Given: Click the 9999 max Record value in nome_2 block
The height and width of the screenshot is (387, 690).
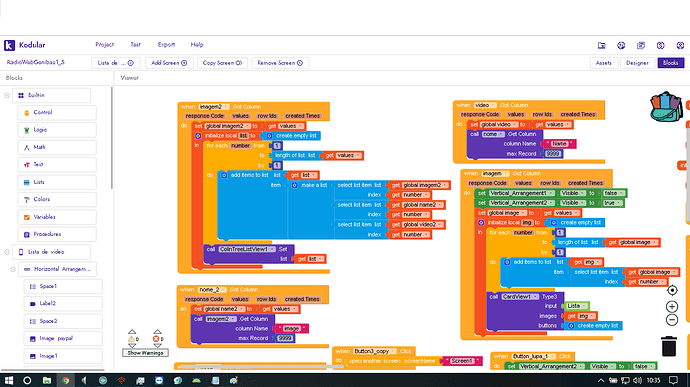Looking at the screenshot, I should pyautogui.click(x=285, y=338).
